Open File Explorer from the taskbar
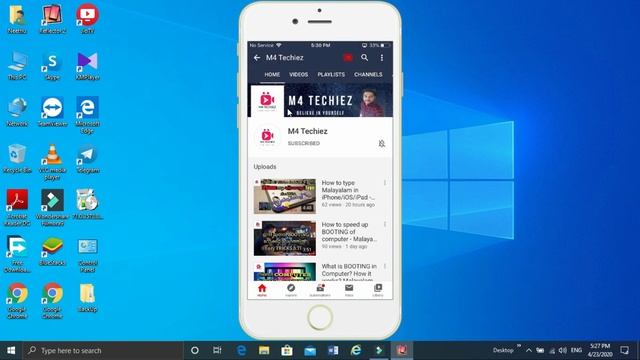This screenshot has height=360, width=640. click(264, 350)
